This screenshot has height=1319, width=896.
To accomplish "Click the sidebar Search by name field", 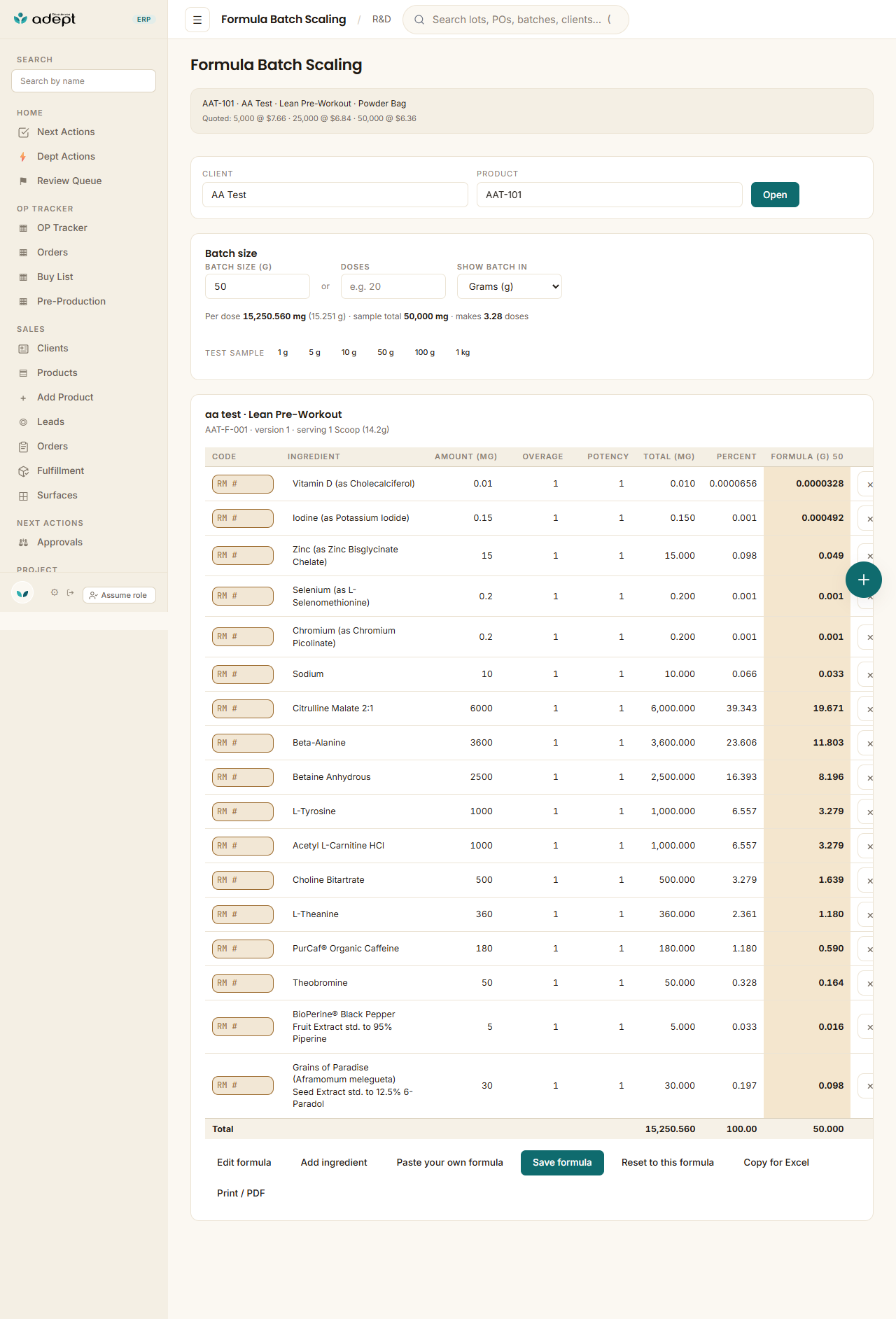I will (83, 81).
